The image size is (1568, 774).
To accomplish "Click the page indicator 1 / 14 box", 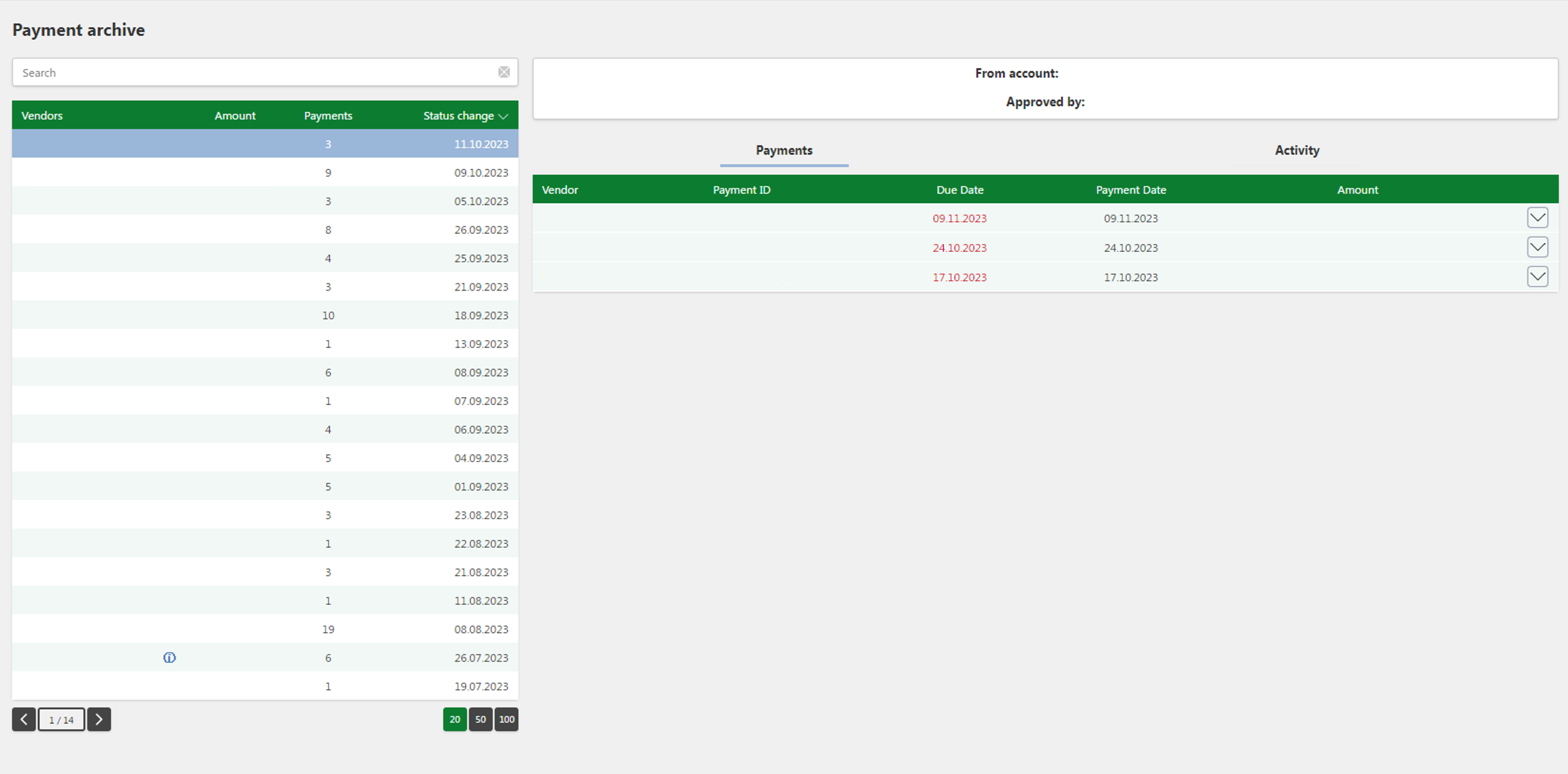I will point(61,719).
